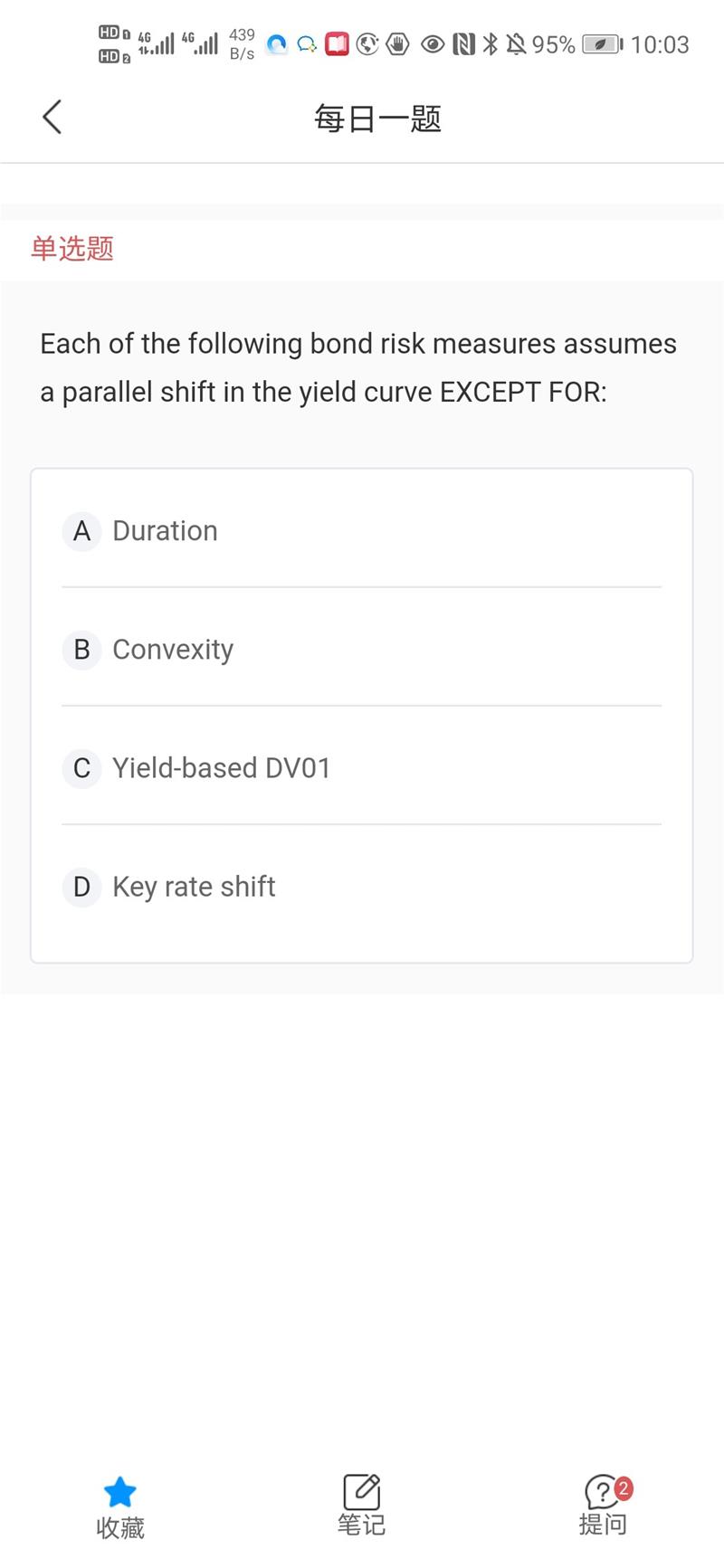Screen dimensions: 724x1568
Task: Tap the red book app icon in status bar
Action: [338, 43]
